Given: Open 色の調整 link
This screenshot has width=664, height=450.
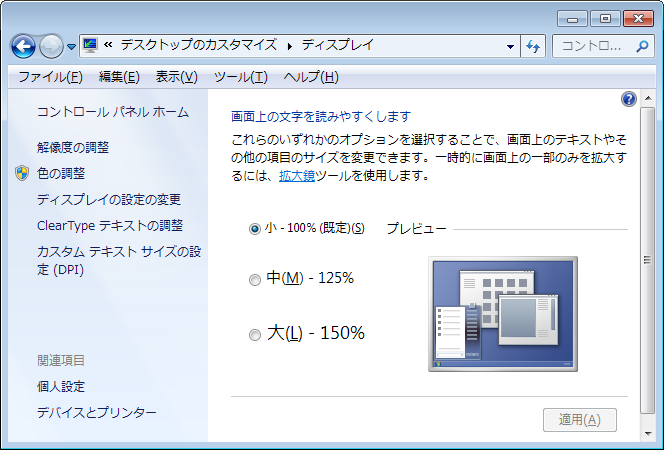Looking at the screenshot, I should [x=61, y=173].
